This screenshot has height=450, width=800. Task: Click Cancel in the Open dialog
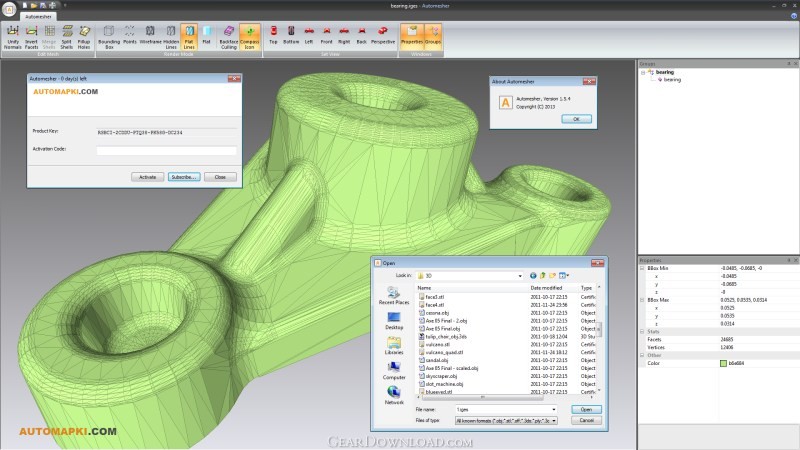(x=586, y=420)
